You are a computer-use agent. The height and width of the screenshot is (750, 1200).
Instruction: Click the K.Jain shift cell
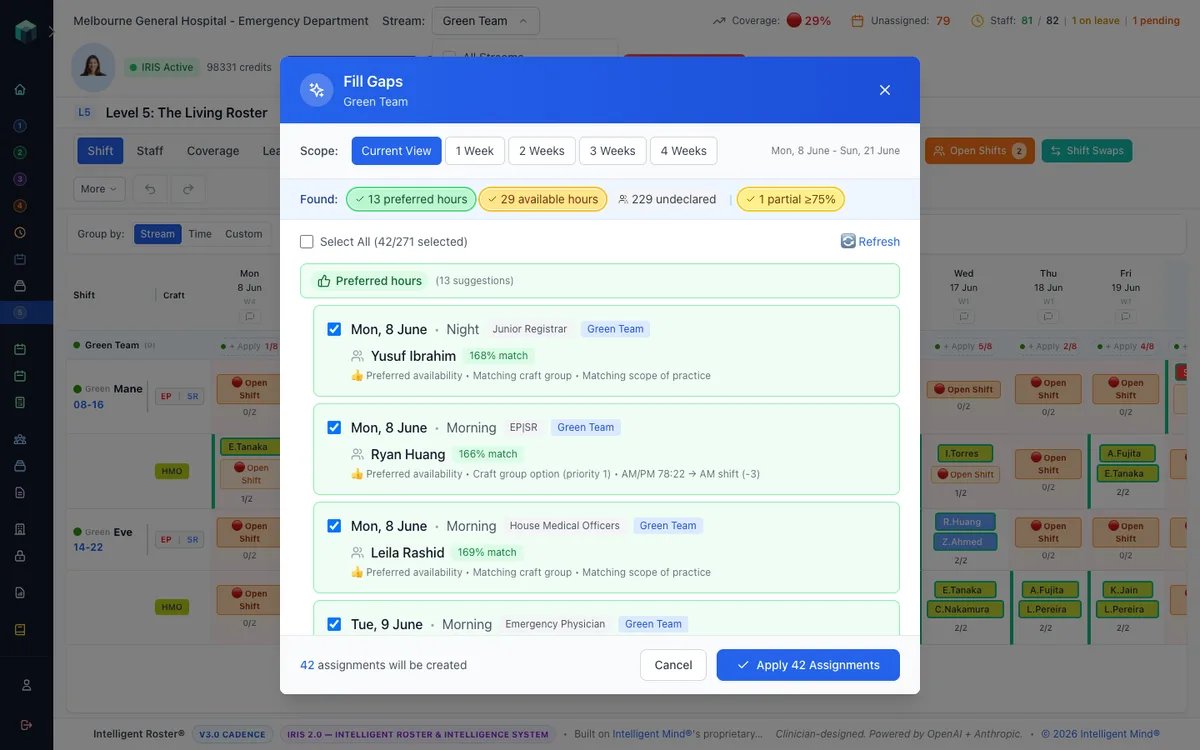click(x=1125, y=590)
